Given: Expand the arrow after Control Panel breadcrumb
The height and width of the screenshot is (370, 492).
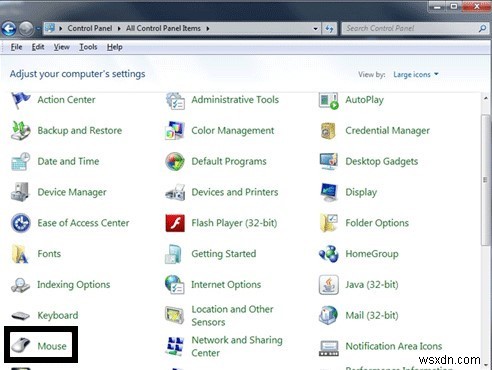Looking at the screenshot, I should pyautogui.click(x=119, y=29).
